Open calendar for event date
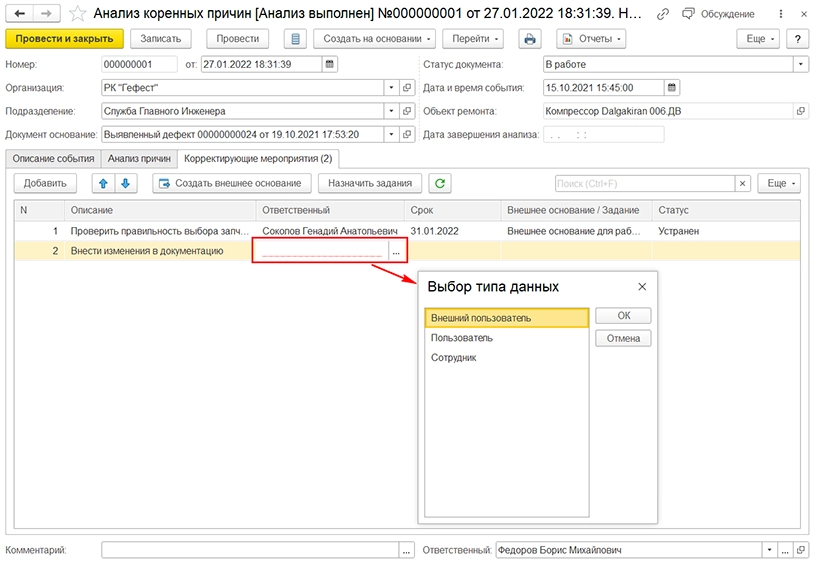Viewport: 820px width, 566px height. [x=672, y=87]
